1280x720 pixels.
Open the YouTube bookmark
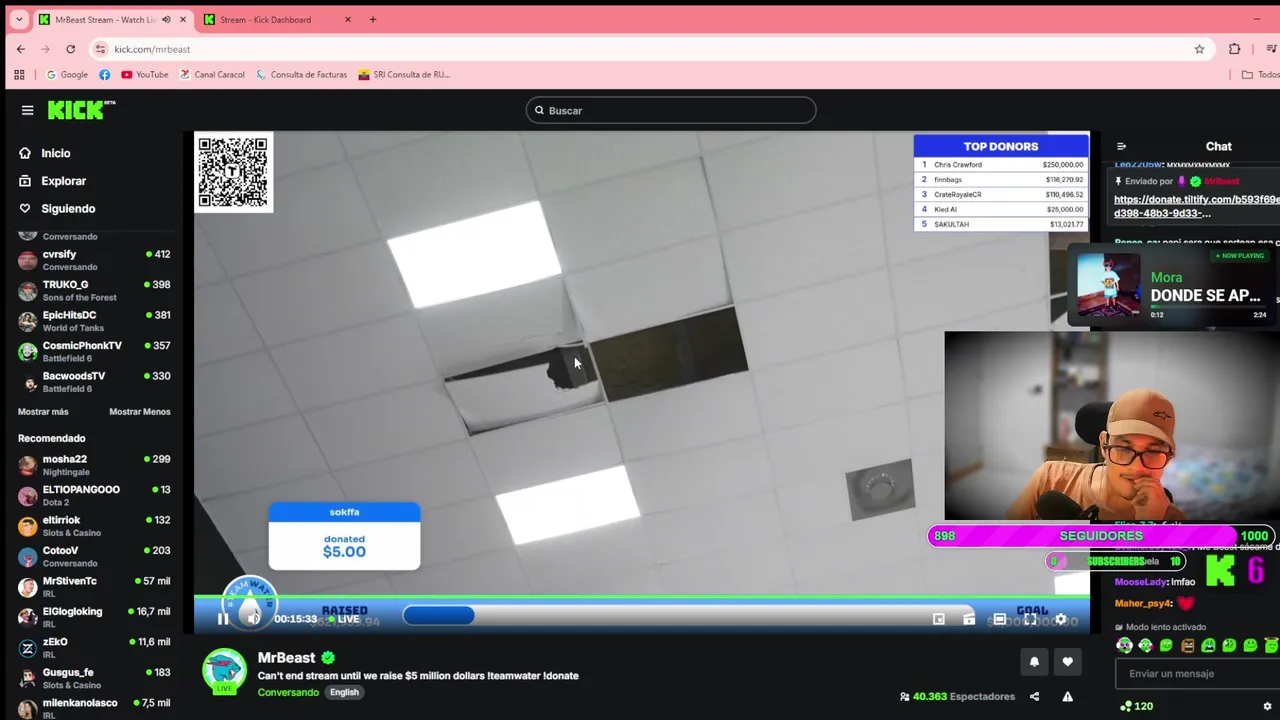coord(145,74)
